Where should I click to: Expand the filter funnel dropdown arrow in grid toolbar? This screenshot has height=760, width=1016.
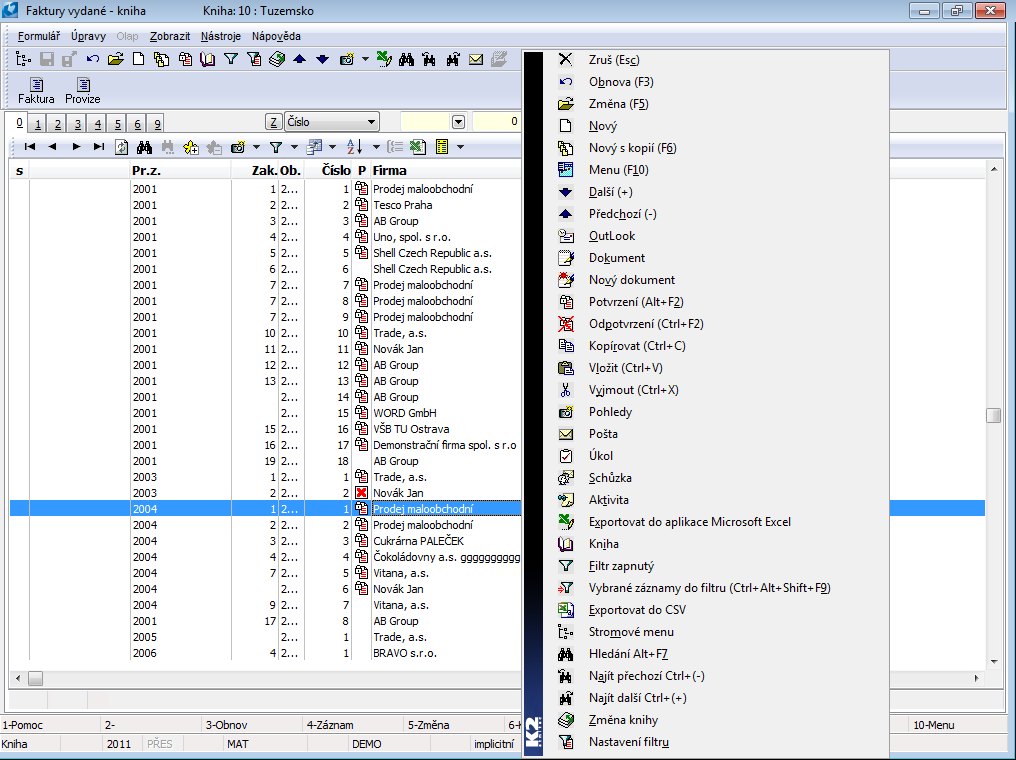(x=294, y=147)
